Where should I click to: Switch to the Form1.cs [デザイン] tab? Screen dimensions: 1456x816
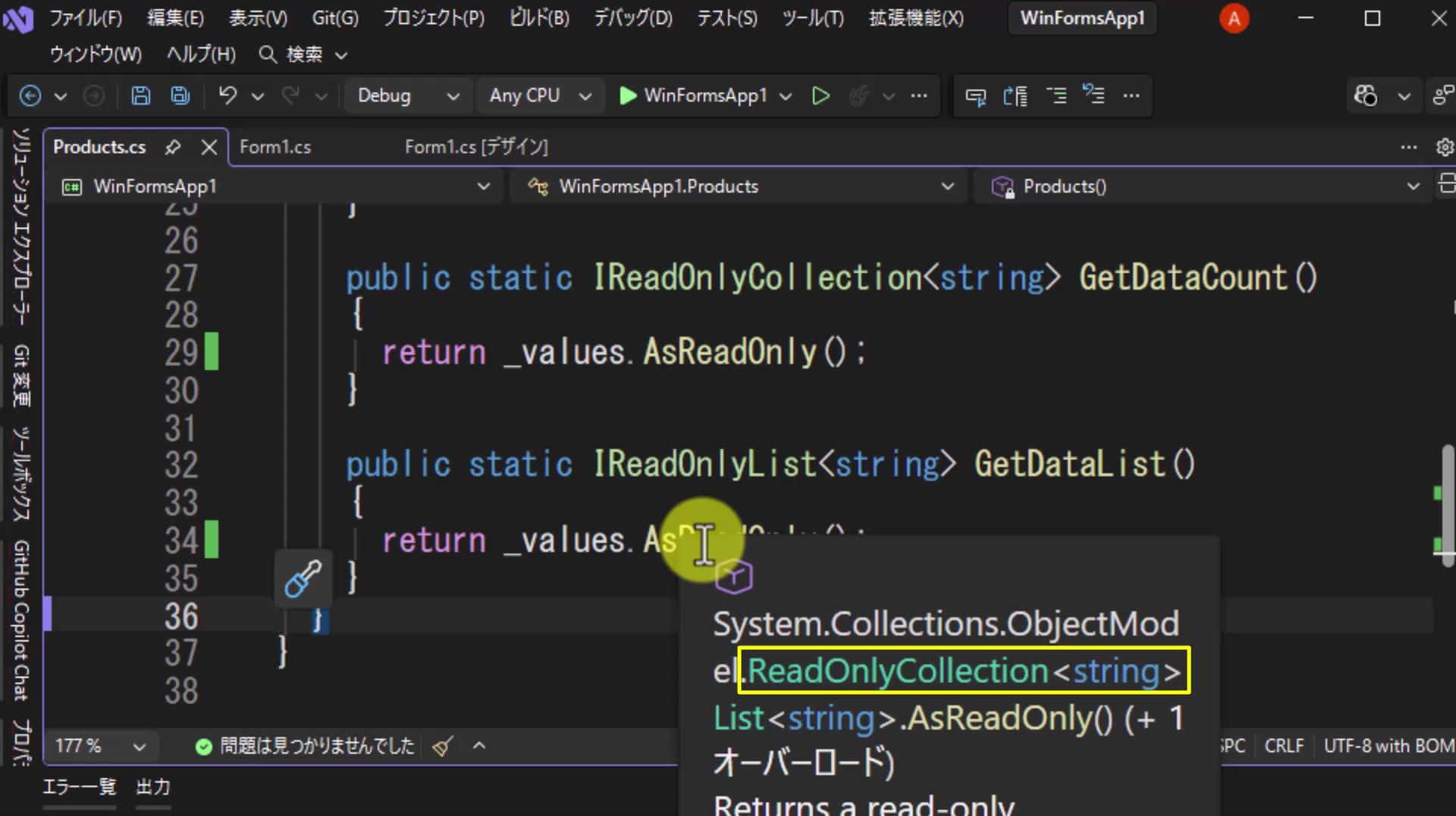coord(476,147)
